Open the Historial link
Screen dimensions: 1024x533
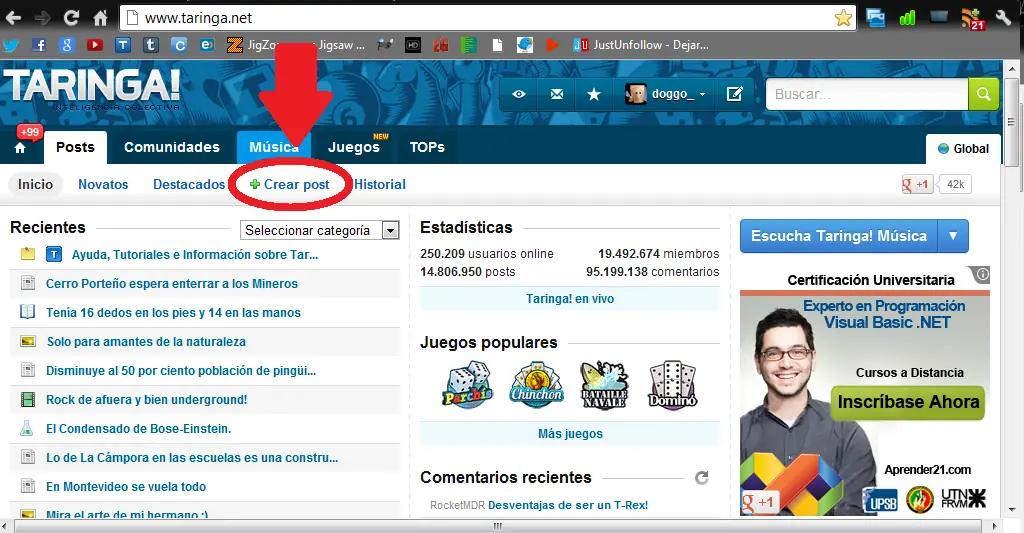[x=379, y=184]
